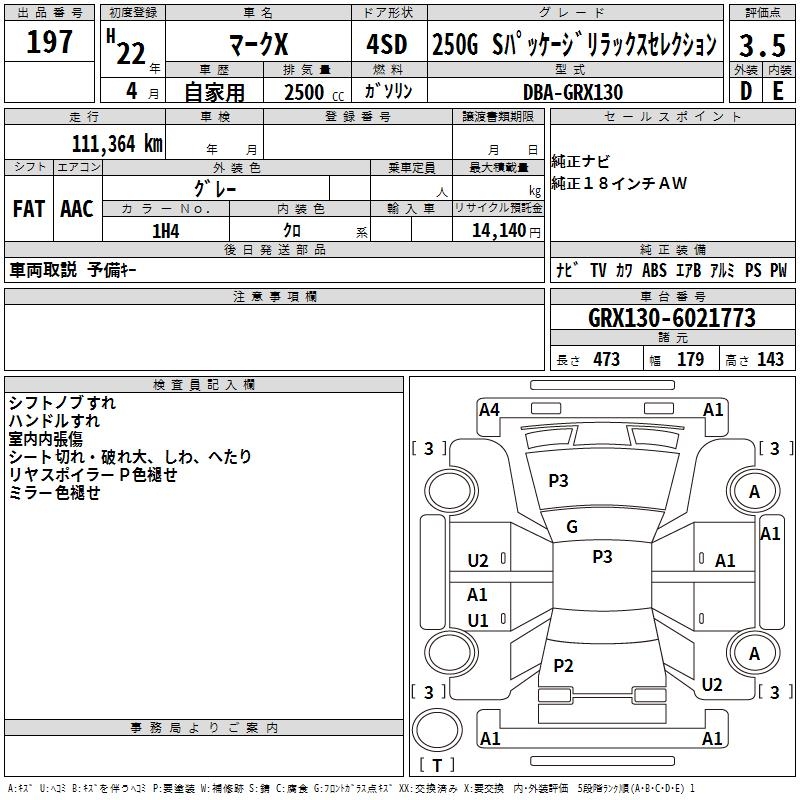This screenshot has height=800, width=800.
Task: Select the mileage value 111,364 km
Action: coord(116,143)
